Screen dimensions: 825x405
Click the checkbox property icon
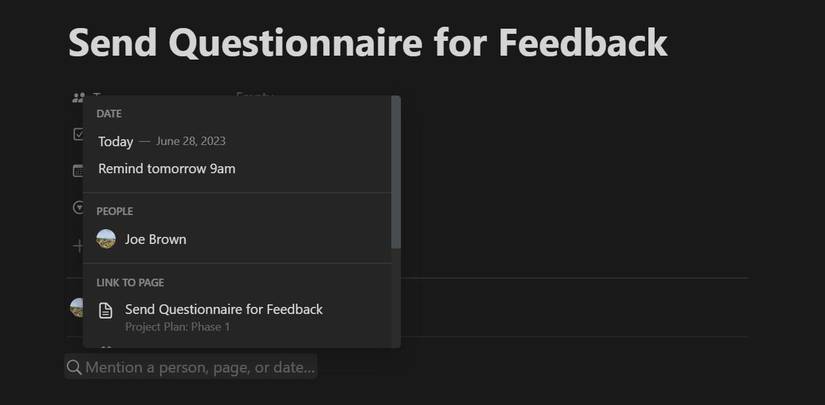(78, 134)
